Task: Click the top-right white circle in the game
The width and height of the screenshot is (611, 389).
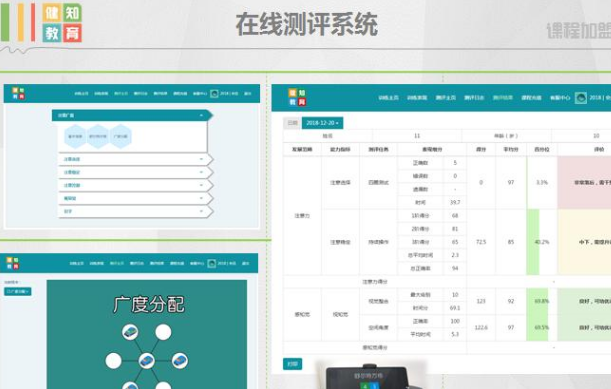Action: [163, 332]
